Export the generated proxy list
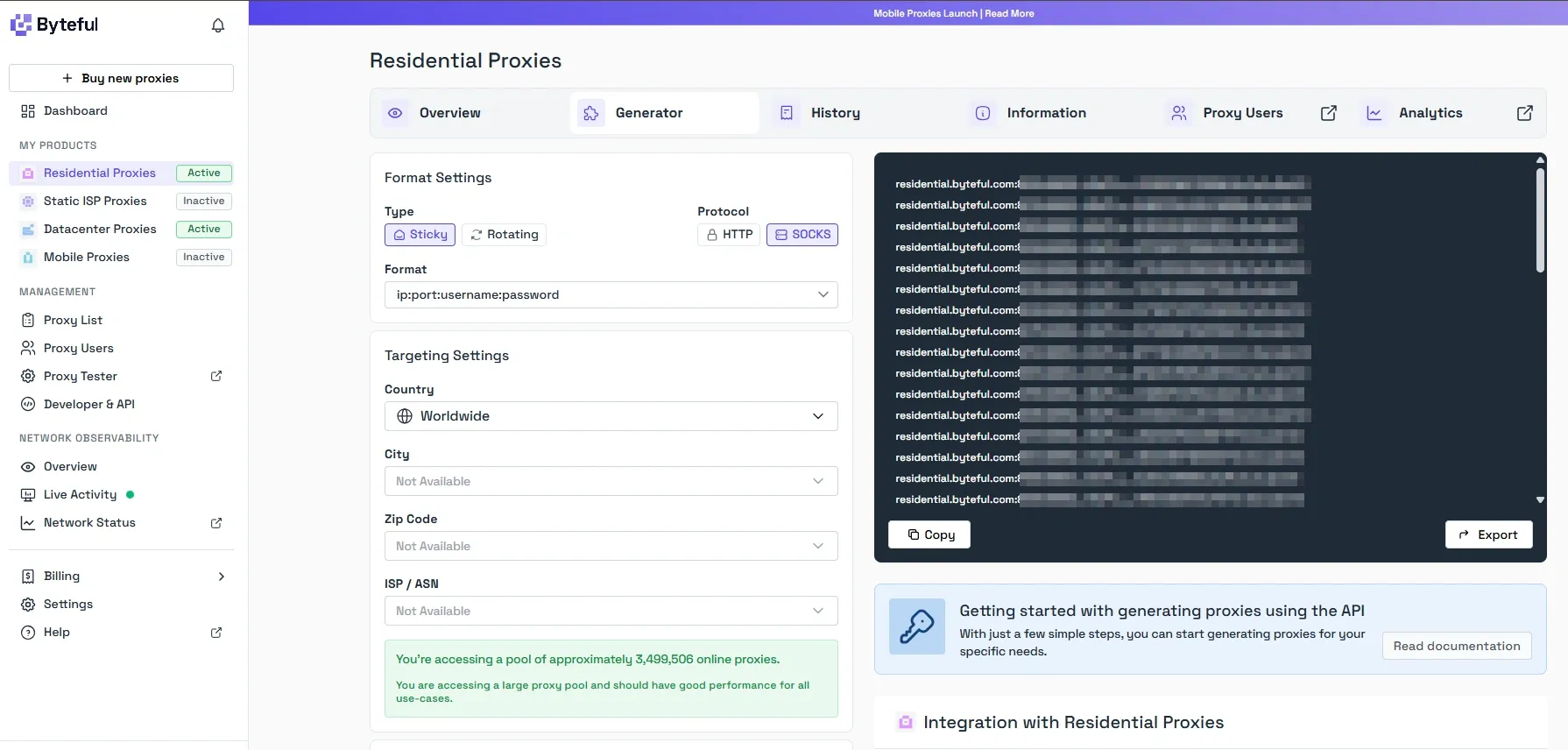Image resolution: width=1568 pixels, height=750 pixels. pos(1489,535)
